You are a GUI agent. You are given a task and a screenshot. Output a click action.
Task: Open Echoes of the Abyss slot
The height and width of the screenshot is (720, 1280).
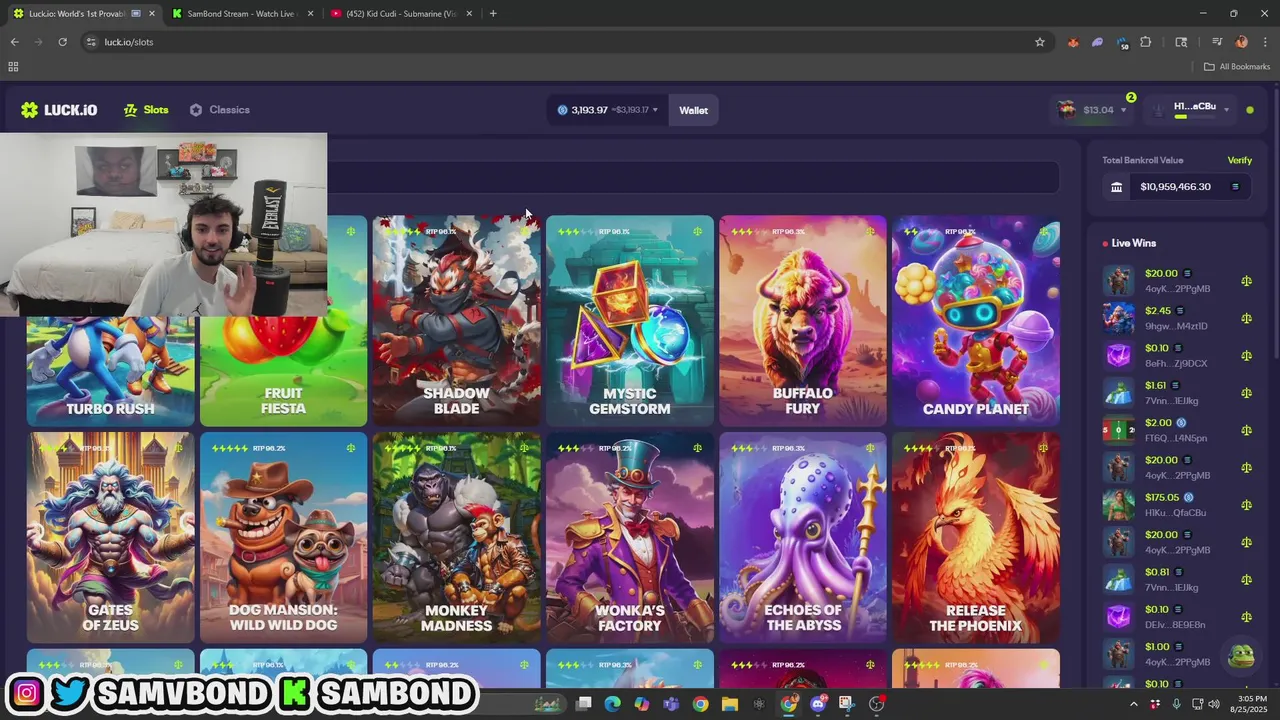802,538
